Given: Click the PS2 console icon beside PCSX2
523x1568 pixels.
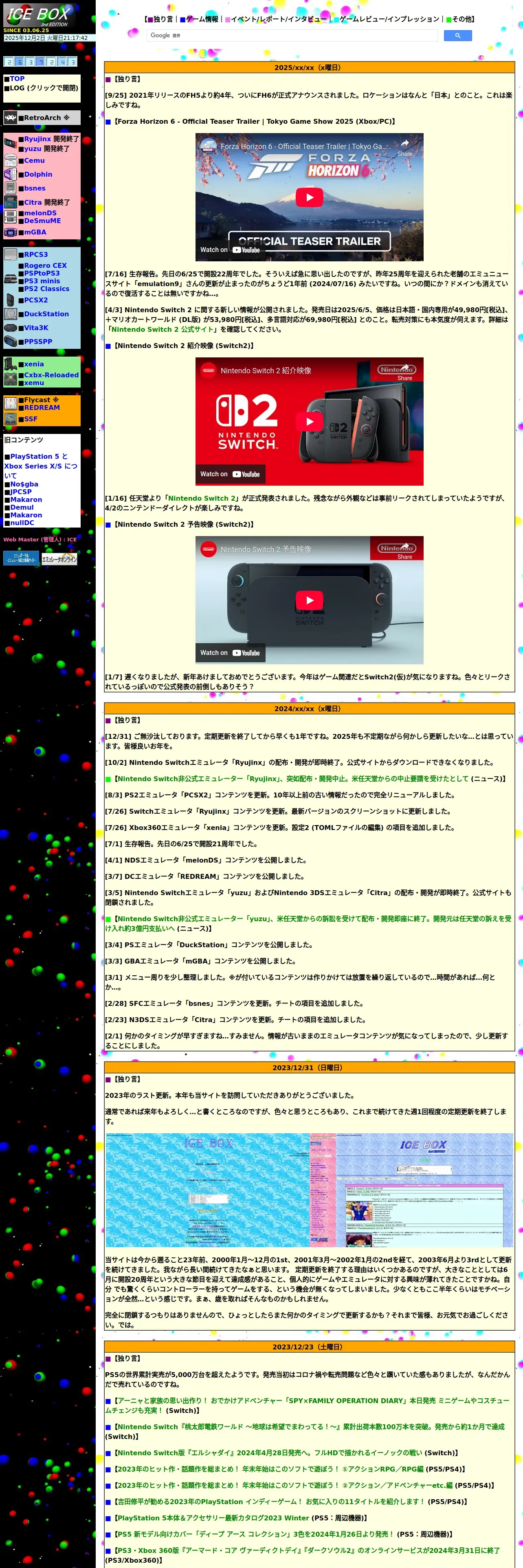Looking at the screenshot, I should [x=10, y=300].
